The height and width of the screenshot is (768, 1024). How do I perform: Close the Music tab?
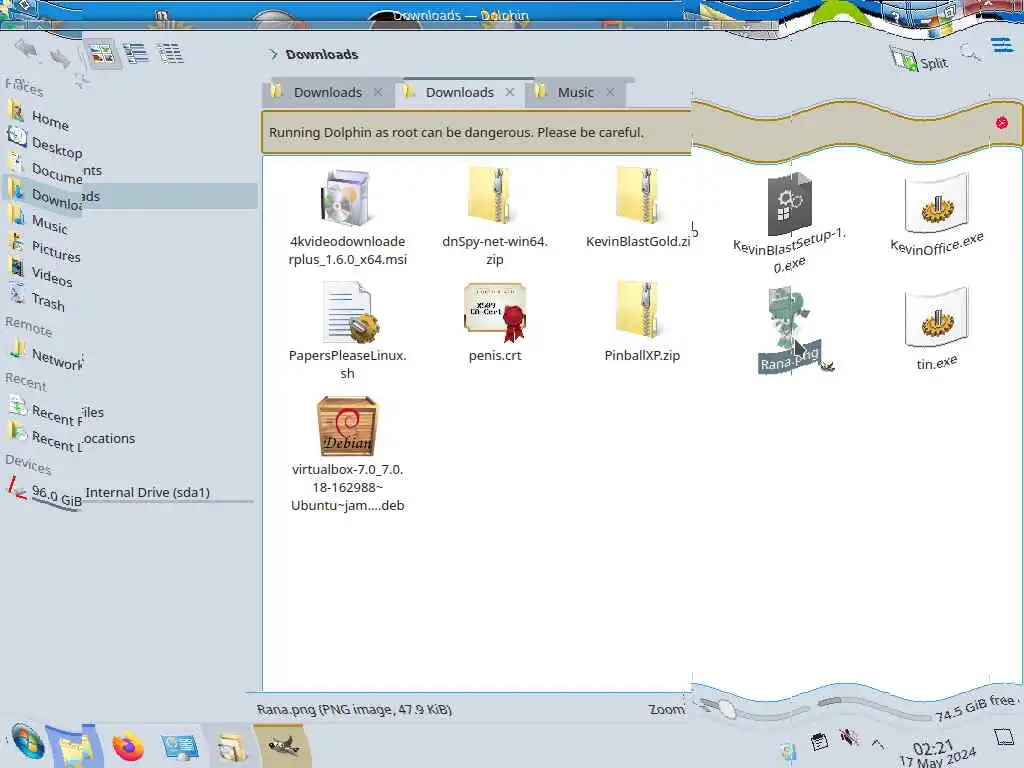click(x=610, y=92)
